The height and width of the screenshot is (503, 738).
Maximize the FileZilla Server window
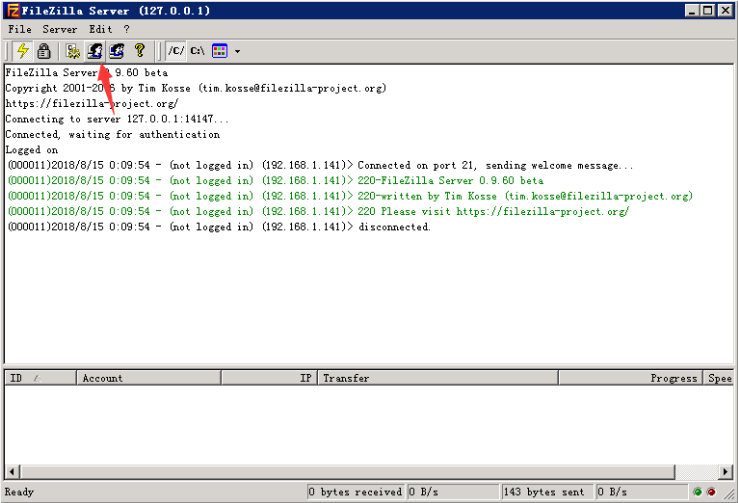pyautogui.click(x=708, y=10)
